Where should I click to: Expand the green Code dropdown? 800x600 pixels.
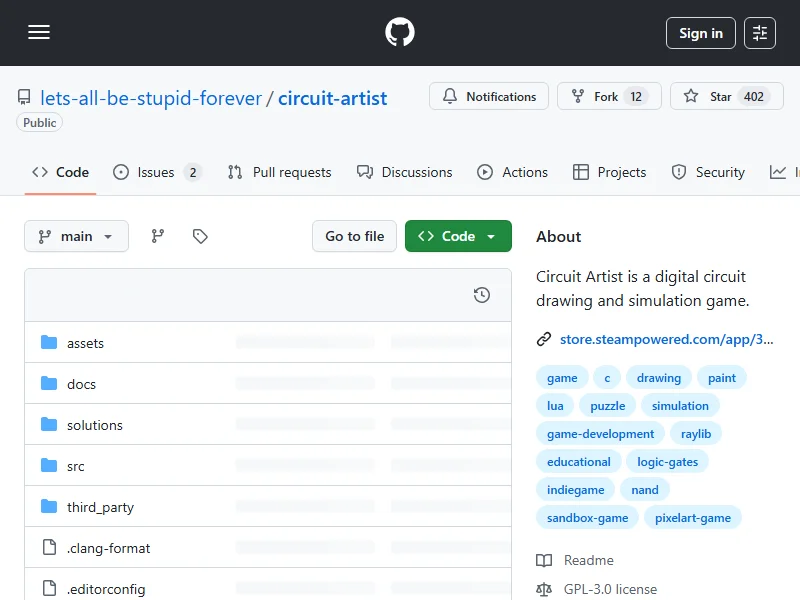458,236
